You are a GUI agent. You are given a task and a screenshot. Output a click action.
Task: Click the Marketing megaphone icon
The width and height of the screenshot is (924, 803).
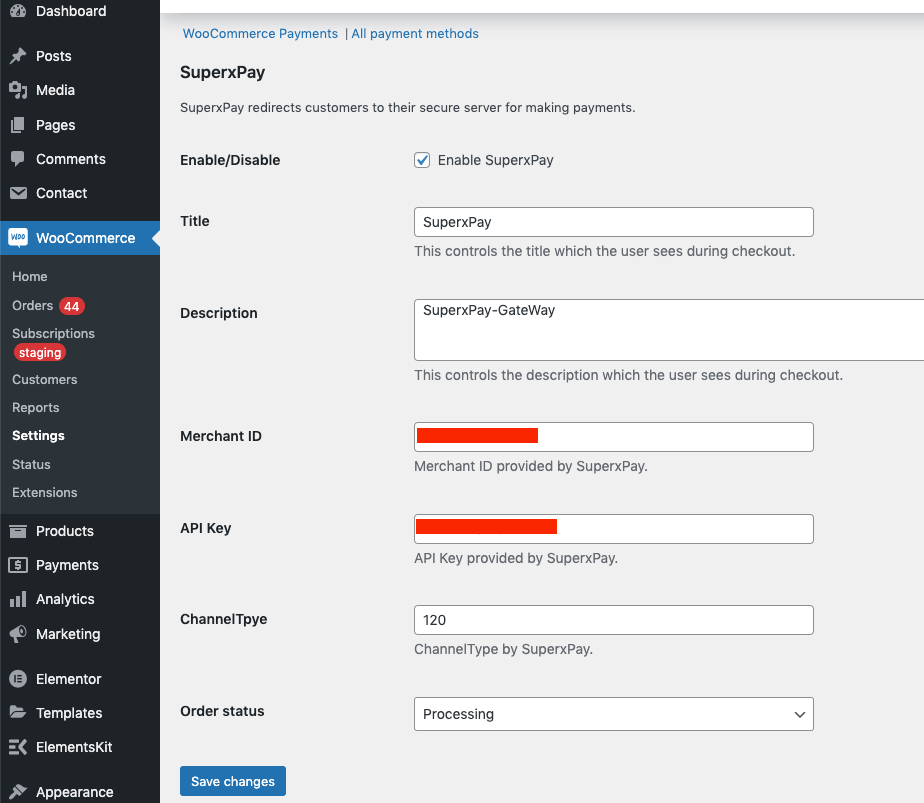[x=18, y=634]
